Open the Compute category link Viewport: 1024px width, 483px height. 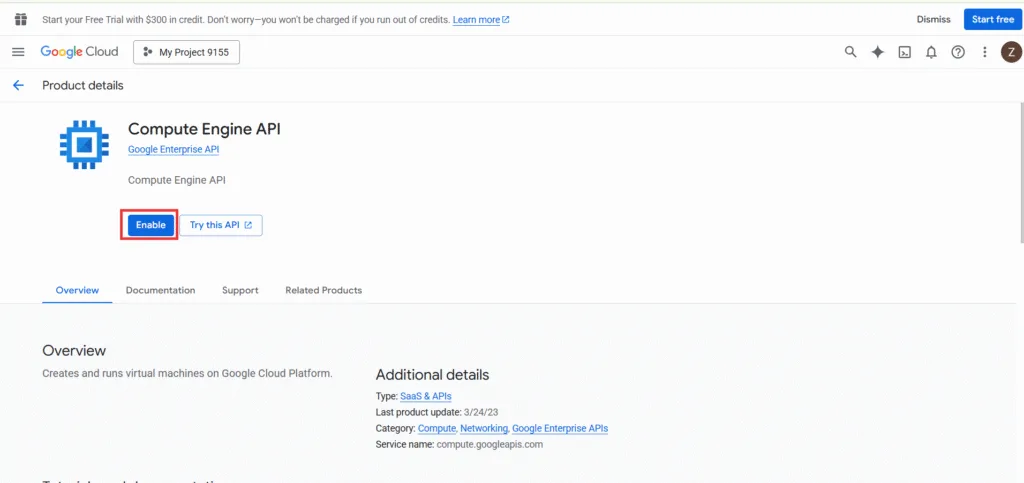[436, 428]
